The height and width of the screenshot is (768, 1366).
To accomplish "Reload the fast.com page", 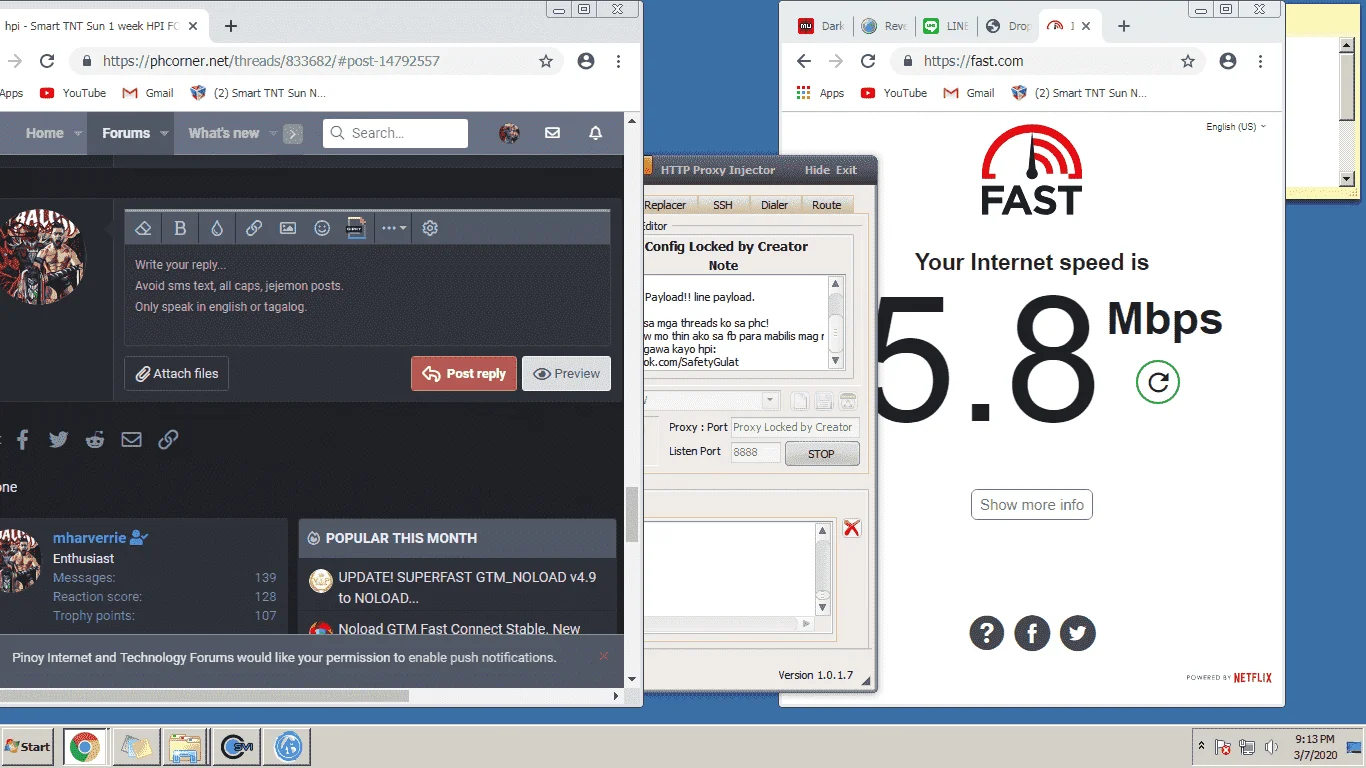I will [868, 61].
